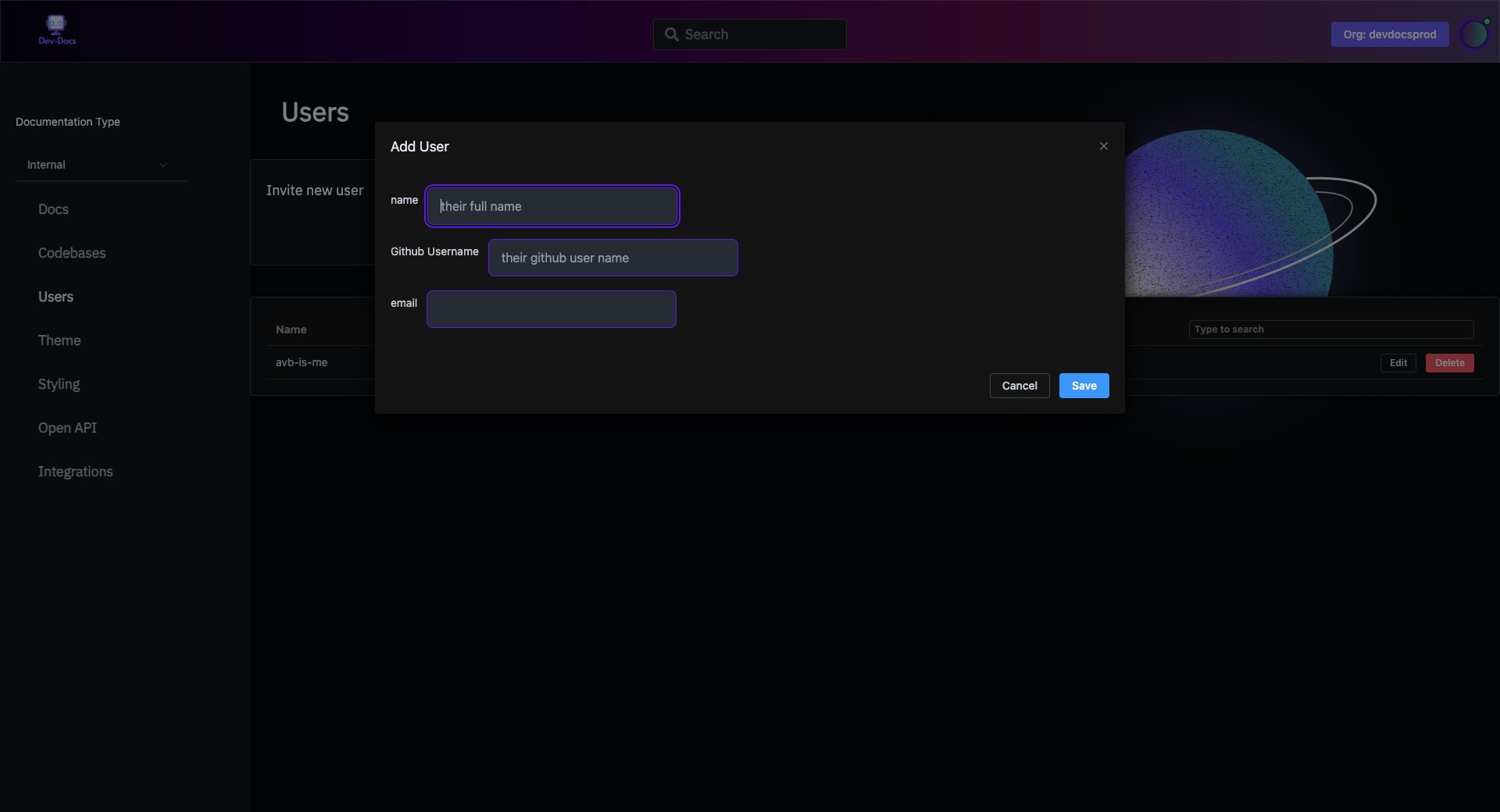Click the search magnifier icon
Image resolution: width=1500 pixels, height=812 pixels.
click(671, 34)
